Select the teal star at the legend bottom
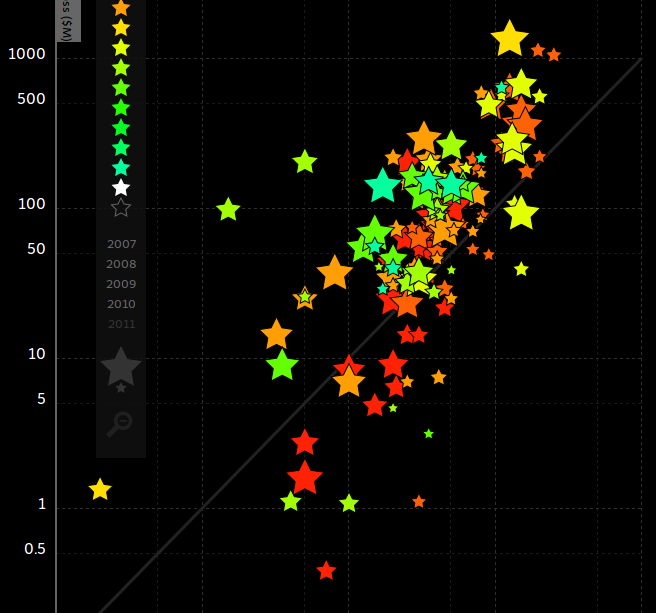This screenshot has height=613, width=656. (121, 167)
